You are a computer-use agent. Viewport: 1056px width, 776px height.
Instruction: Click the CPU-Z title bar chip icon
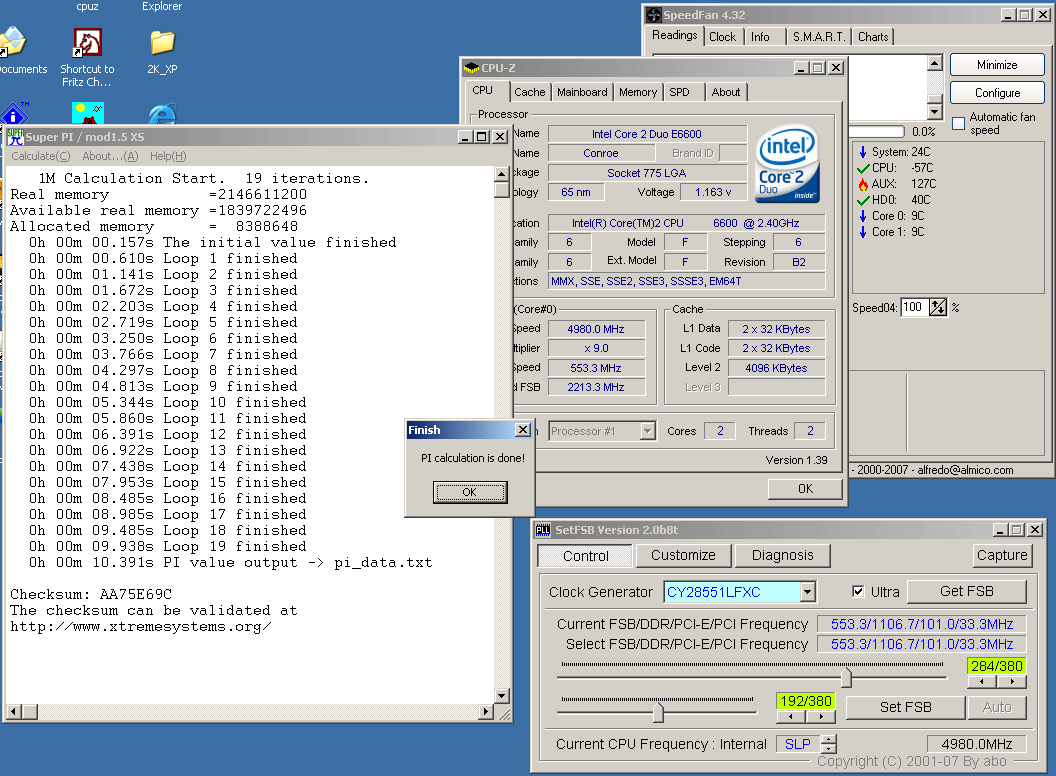tap(472, 68)
